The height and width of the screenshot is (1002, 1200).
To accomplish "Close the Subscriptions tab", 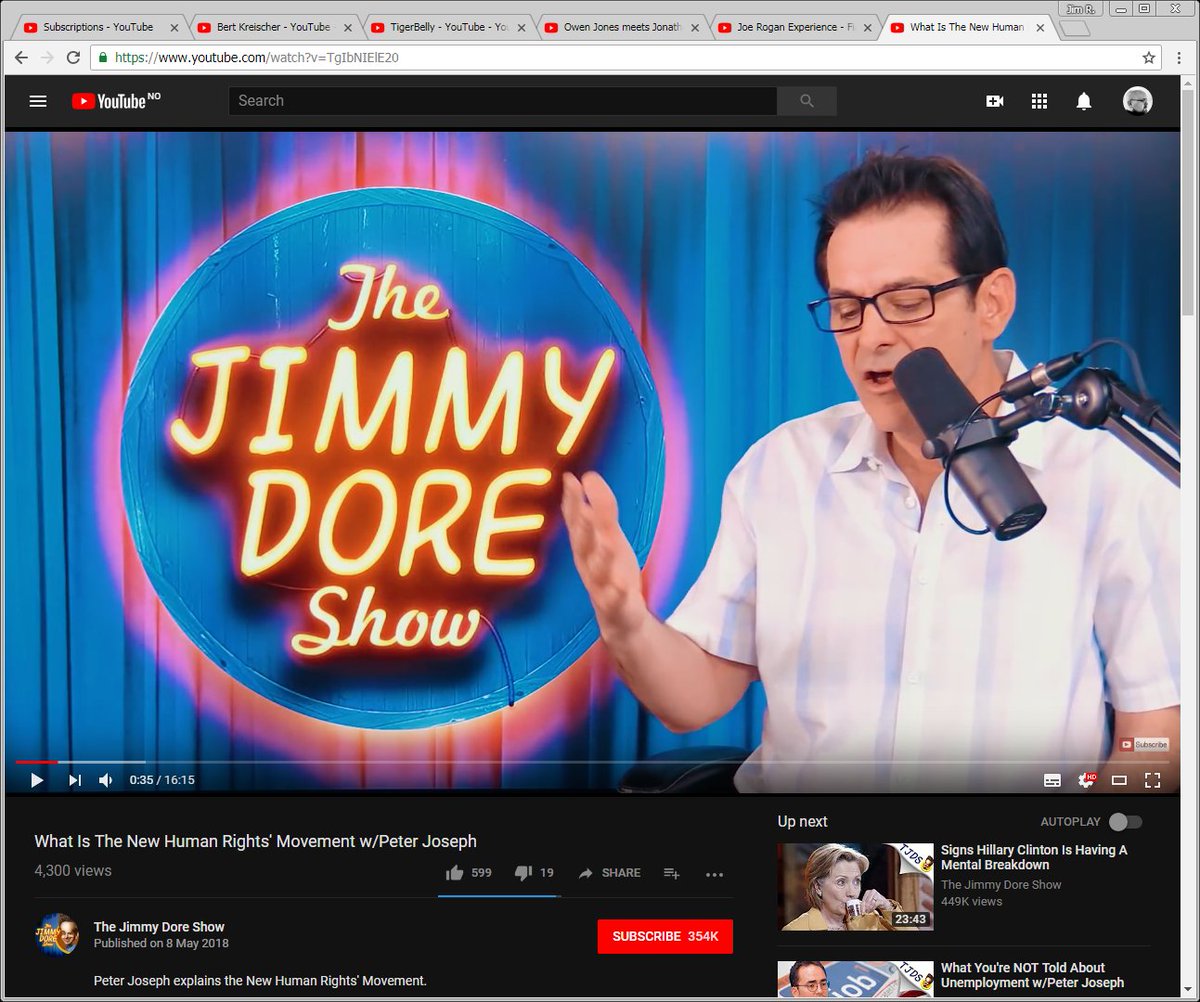I will 174,28.
